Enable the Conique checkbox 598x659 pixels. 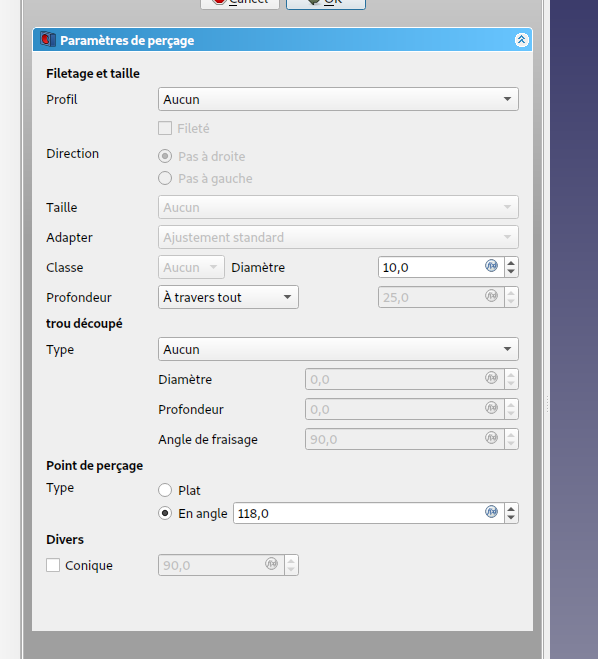[x=53, y=565]
